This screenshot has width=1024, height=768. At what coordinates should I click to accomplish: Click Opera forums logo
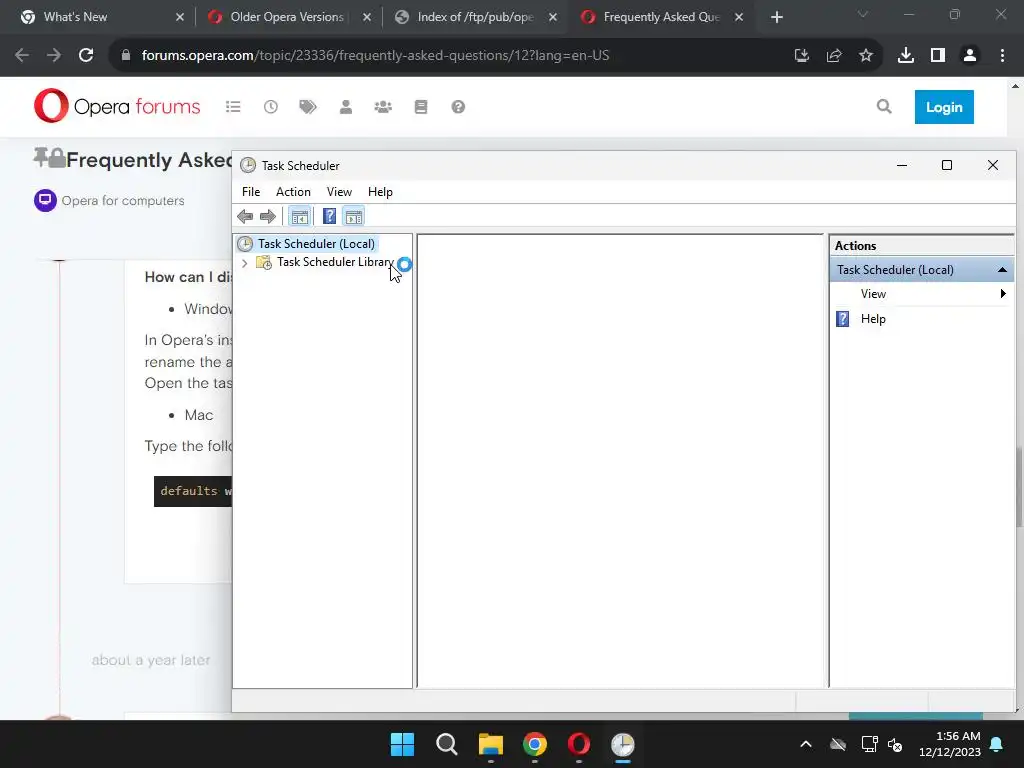tap(117, 106)
